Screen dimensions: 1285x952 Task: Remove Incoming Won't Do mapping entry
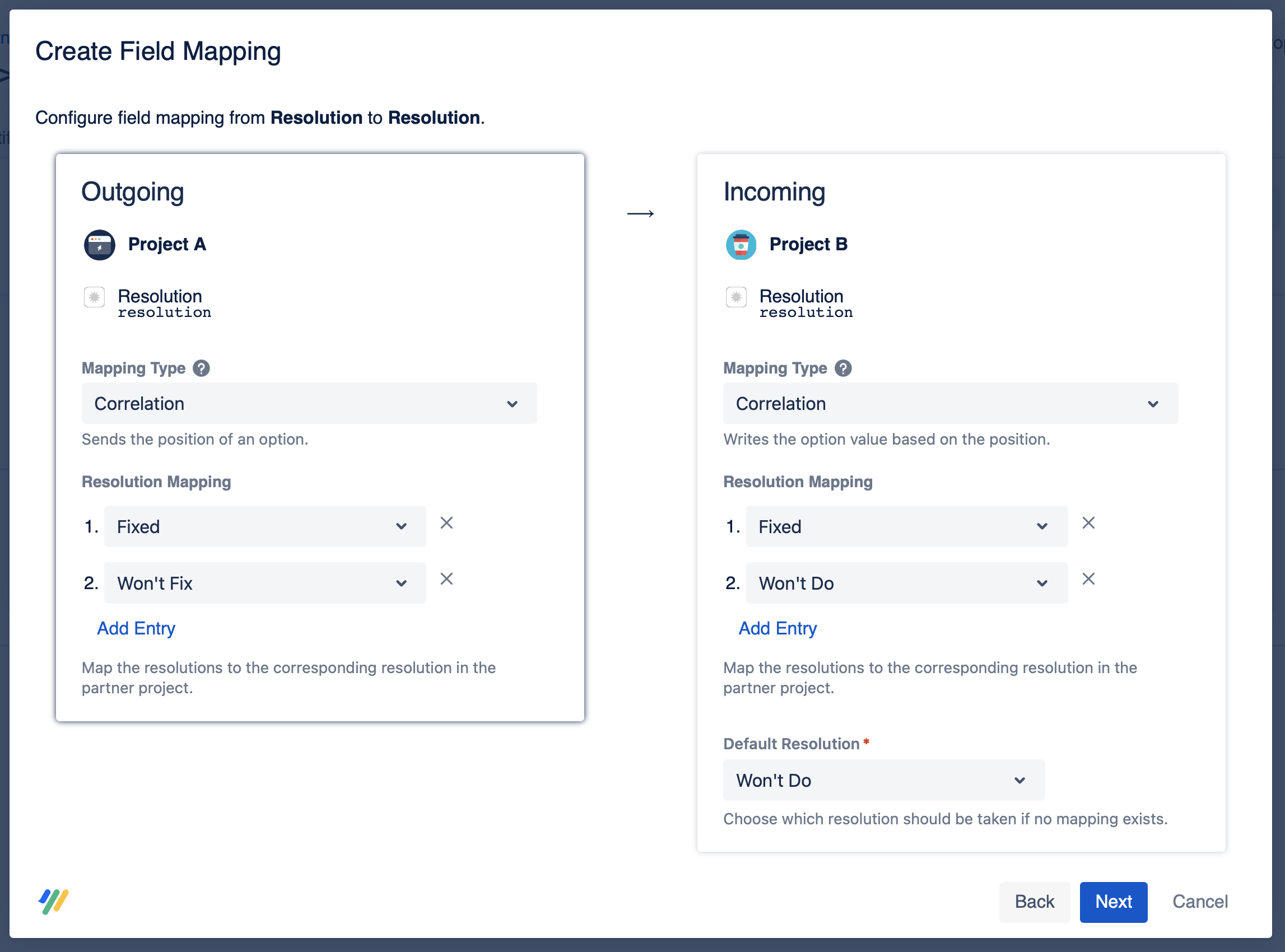point(1088,579)
